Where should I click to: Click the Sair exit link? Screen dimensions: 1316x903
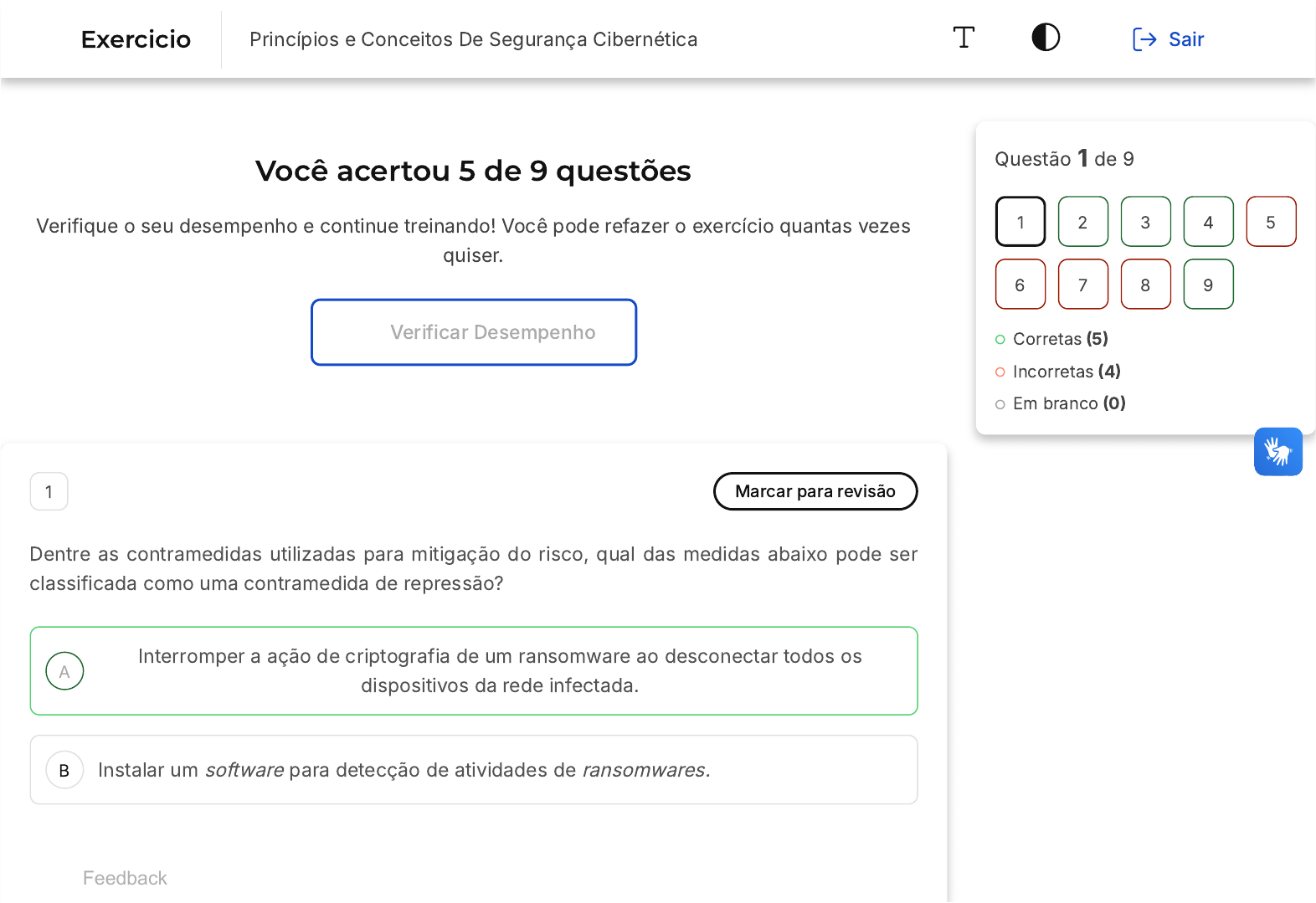(1168, 39)
